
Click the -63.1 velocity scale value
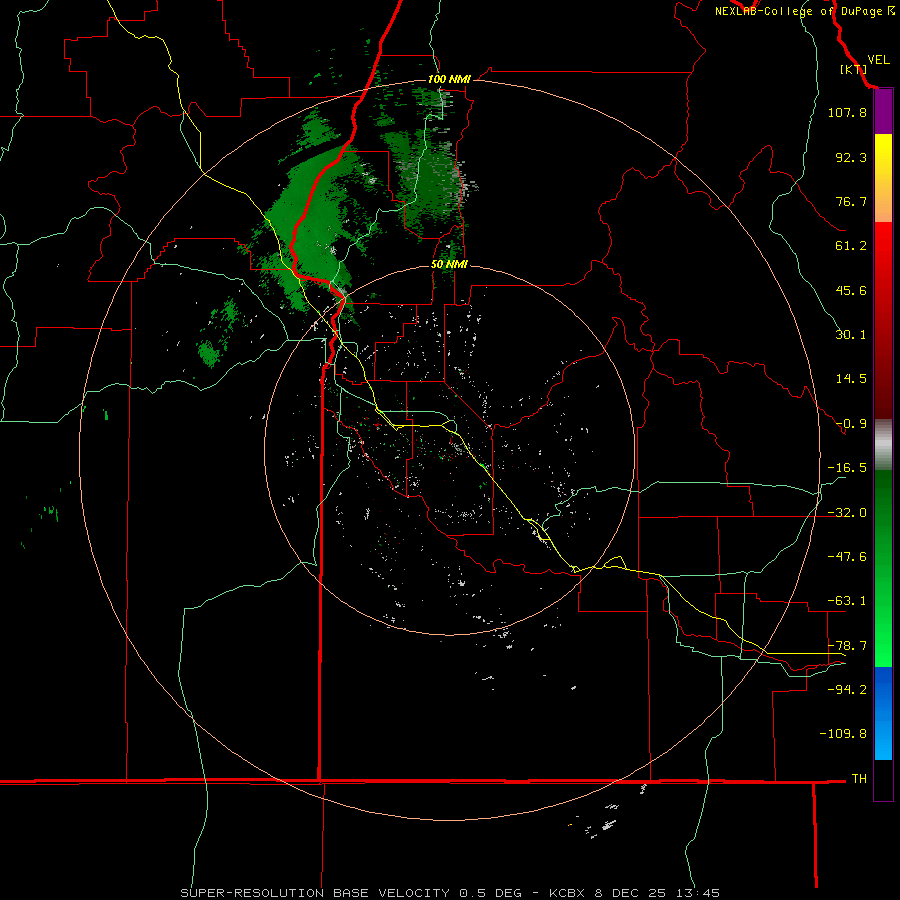pyautogui.click(x=847, y=601)
